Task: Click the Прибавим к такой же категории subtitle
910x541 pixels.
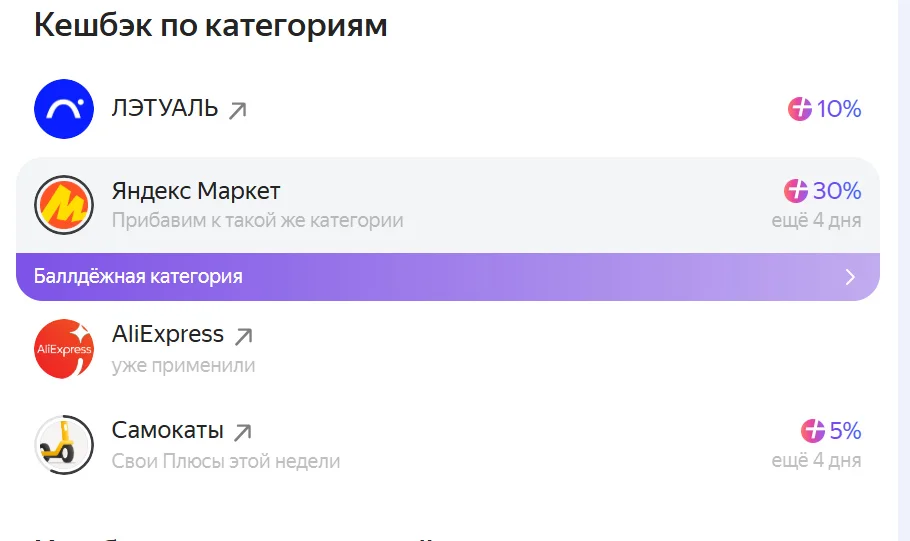Action: pos(257,221)
